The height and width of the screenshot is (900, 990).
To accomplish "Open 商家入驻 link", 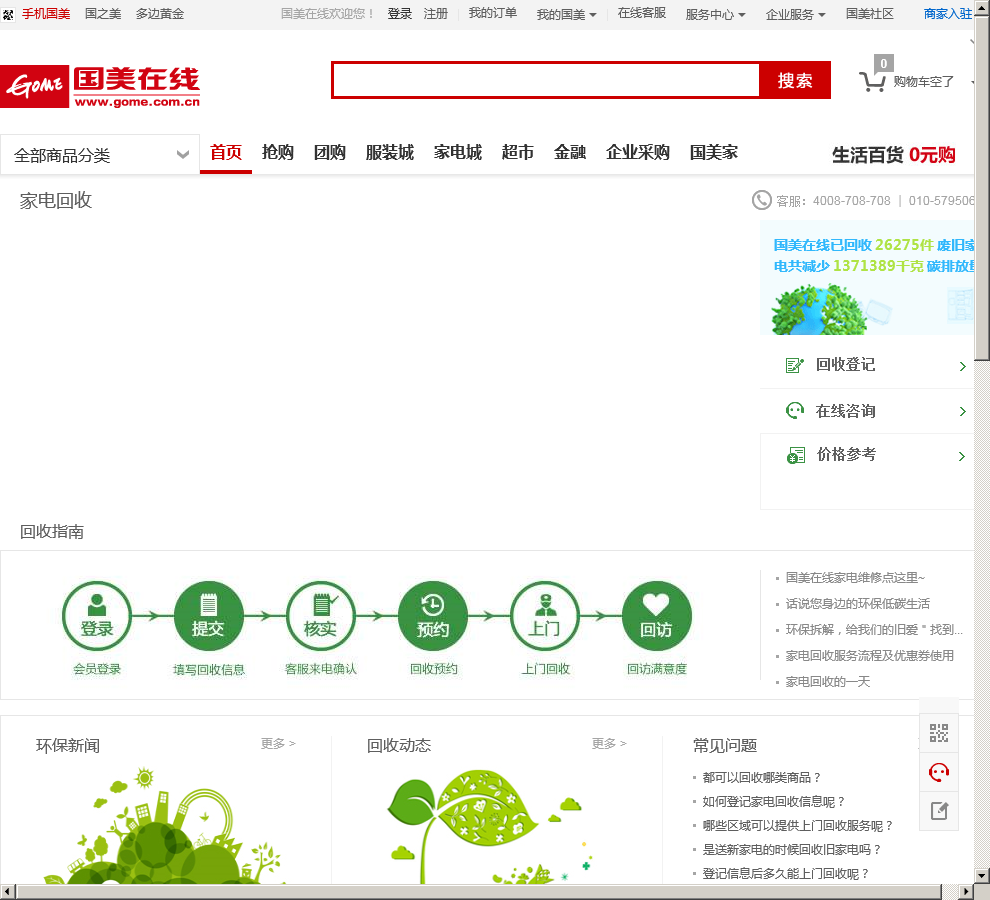I will [x=948, y=14].
